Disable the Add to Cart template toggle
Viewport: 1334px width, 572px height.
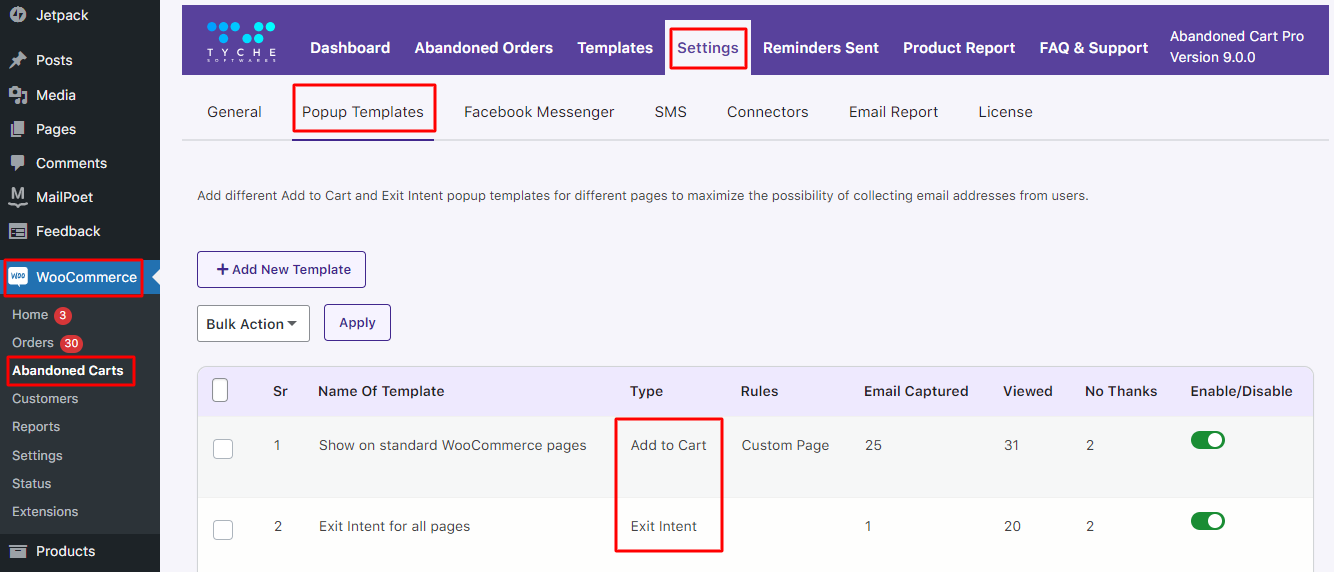click(x=1208, y=440)
